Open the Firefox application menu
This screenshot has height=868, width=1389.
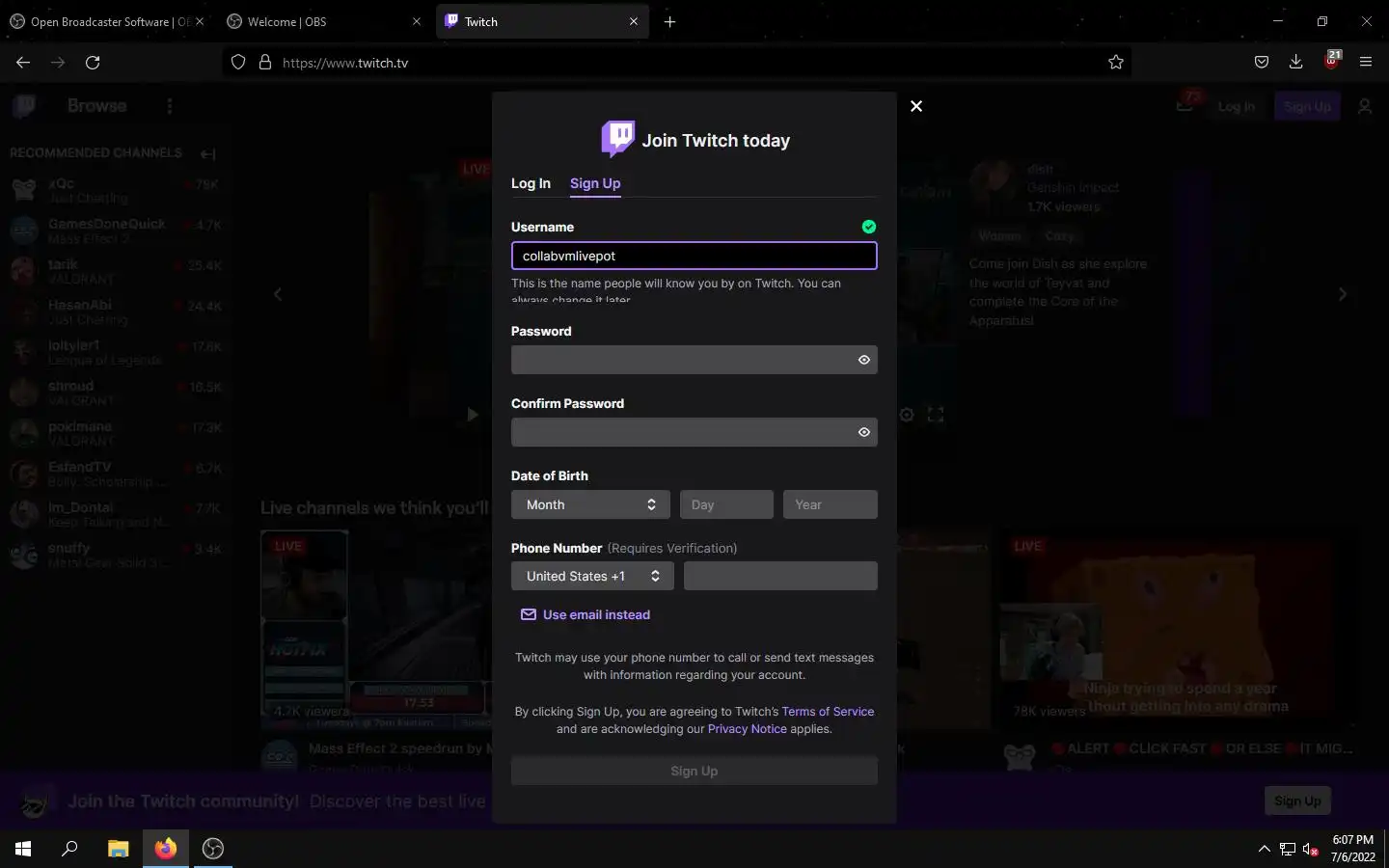point(1366,62)
